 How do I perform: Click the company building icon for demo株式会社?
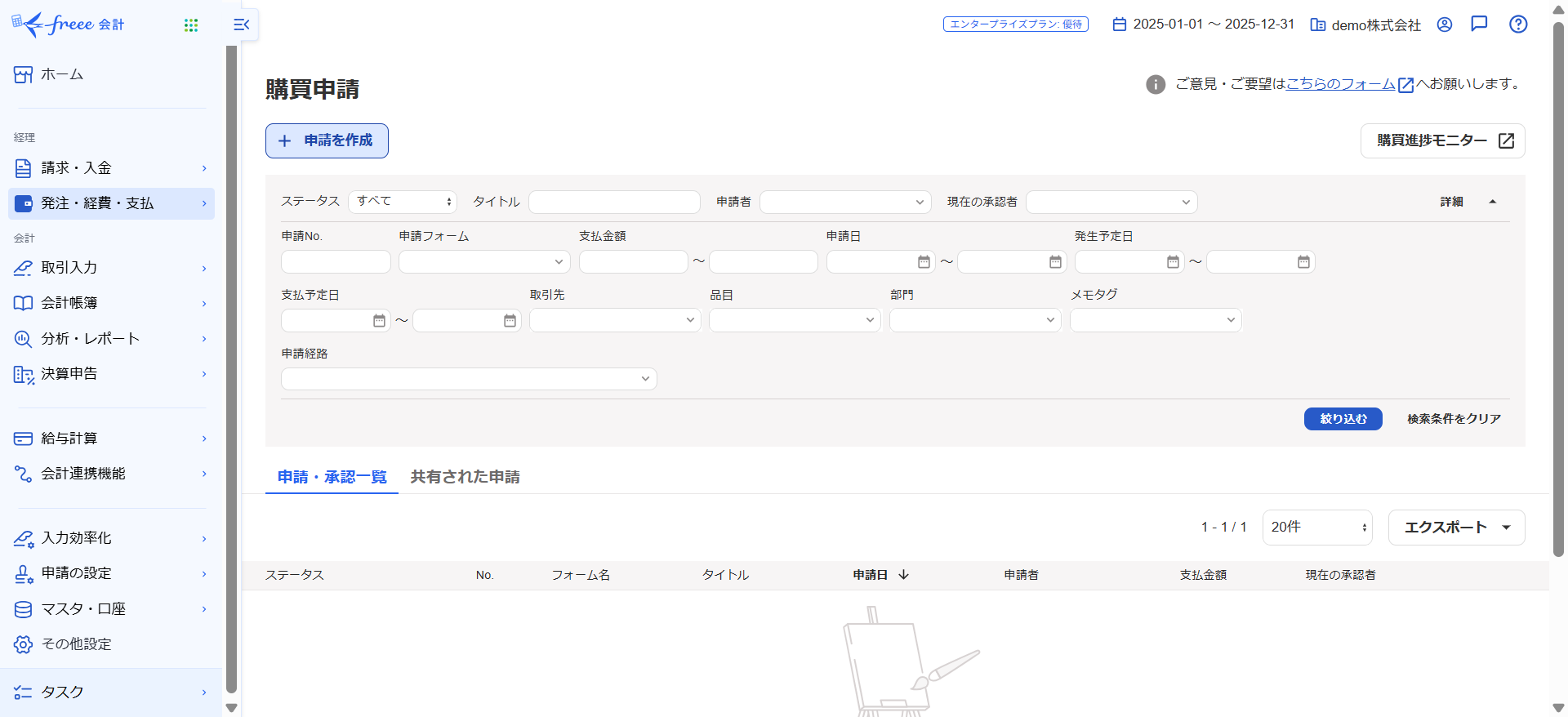pyautogui.click(x=1318, y=24)
